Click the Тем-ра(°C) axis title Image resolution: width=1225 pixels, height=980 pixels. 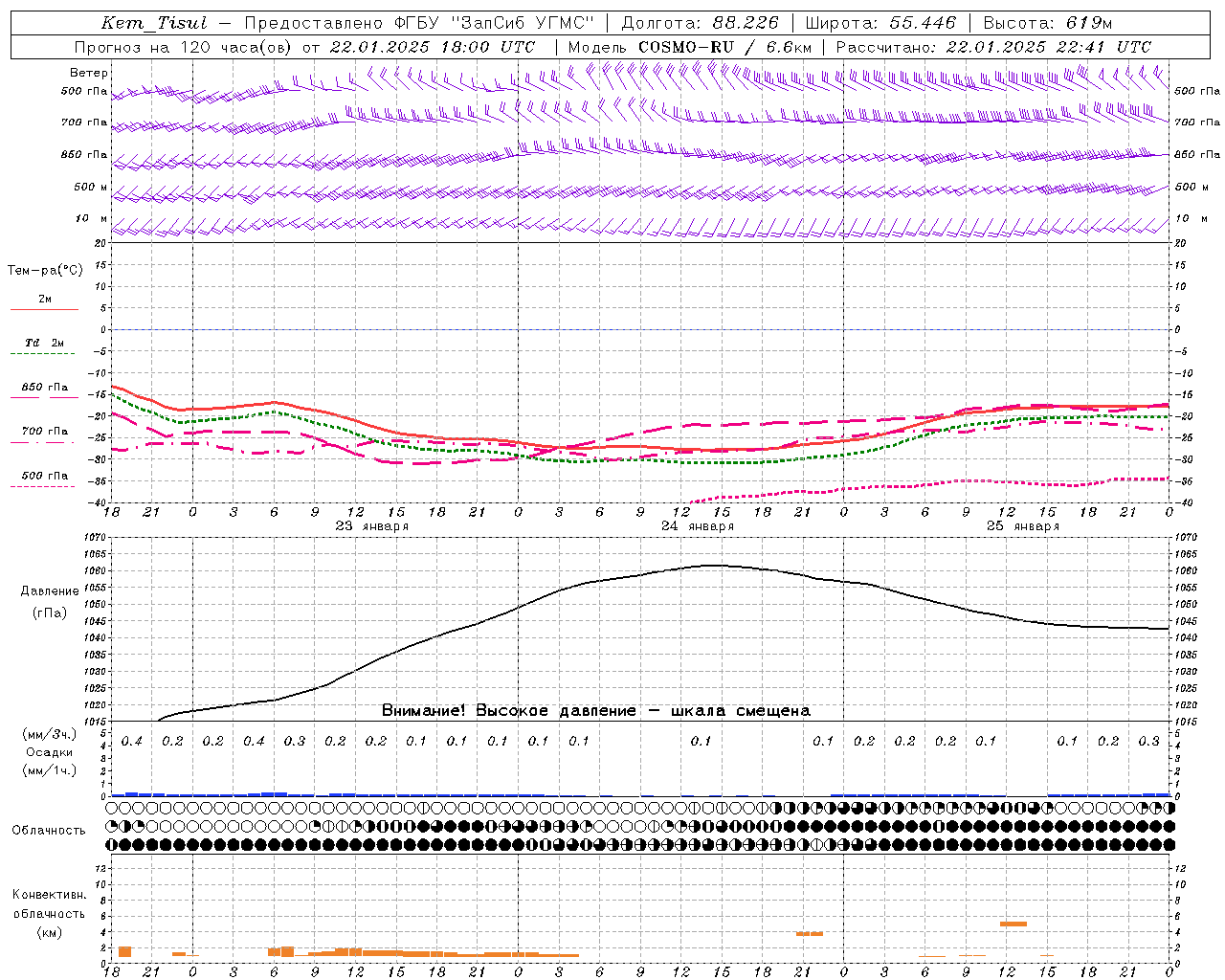45,270
